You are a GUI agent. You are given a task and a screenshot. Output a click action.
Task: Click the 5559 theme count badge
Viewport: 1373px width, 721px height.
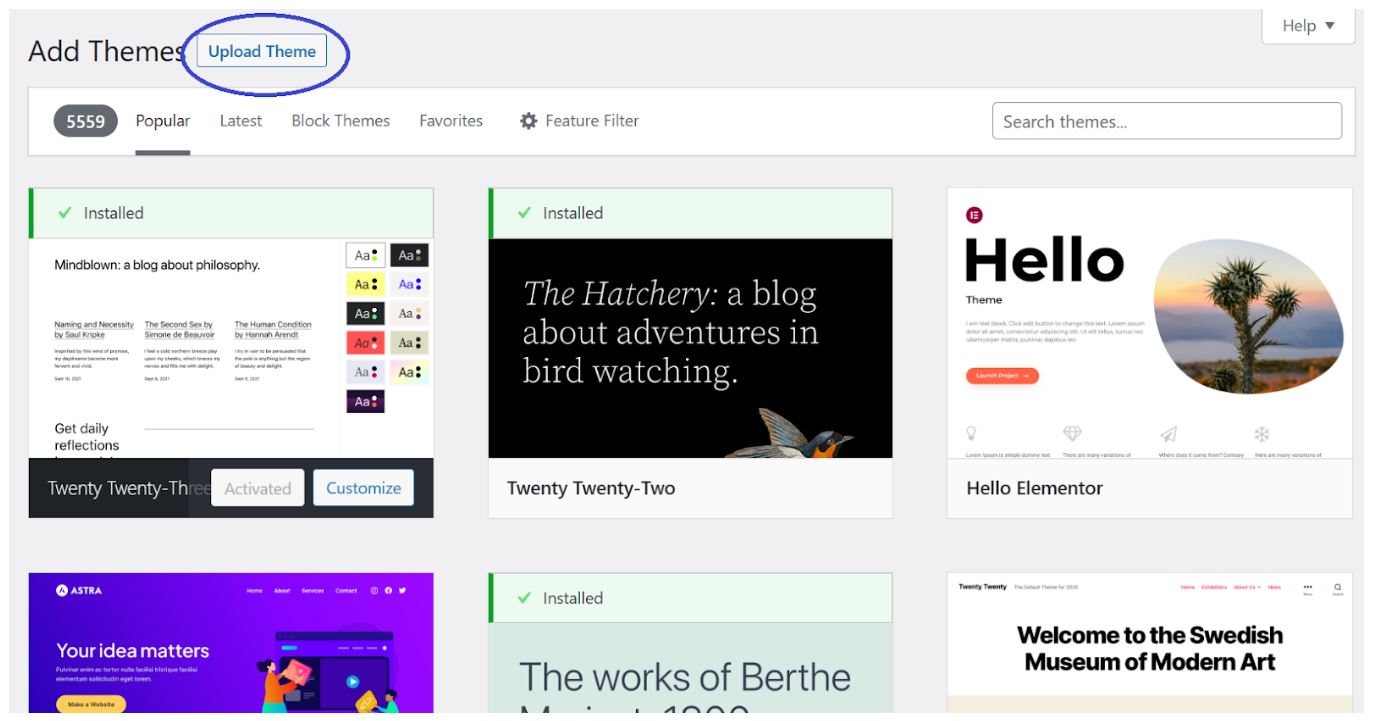(86, 121)
